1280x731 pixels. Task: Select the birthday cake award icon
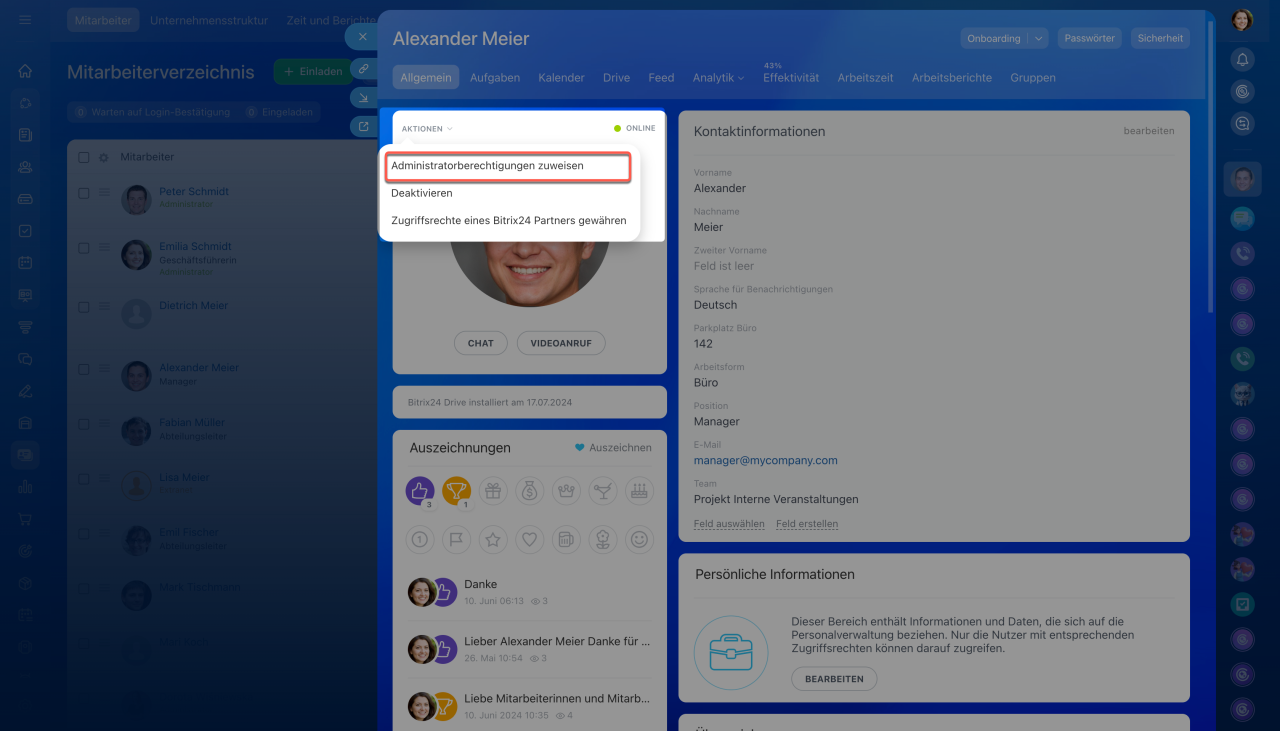click(640, 490)
